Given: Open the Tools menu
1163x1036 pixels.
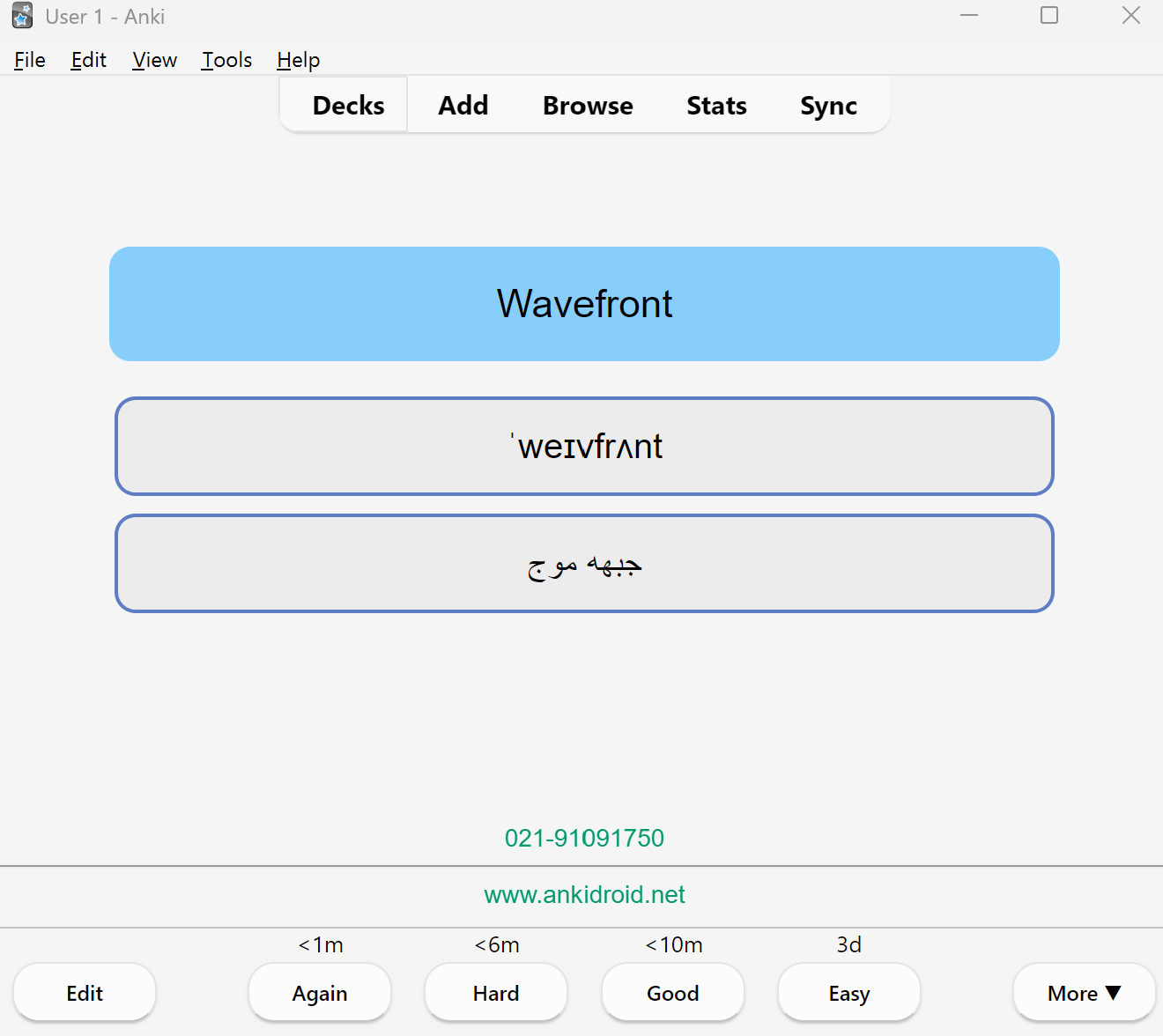Looking at the screenshot, I should (226, 60).
